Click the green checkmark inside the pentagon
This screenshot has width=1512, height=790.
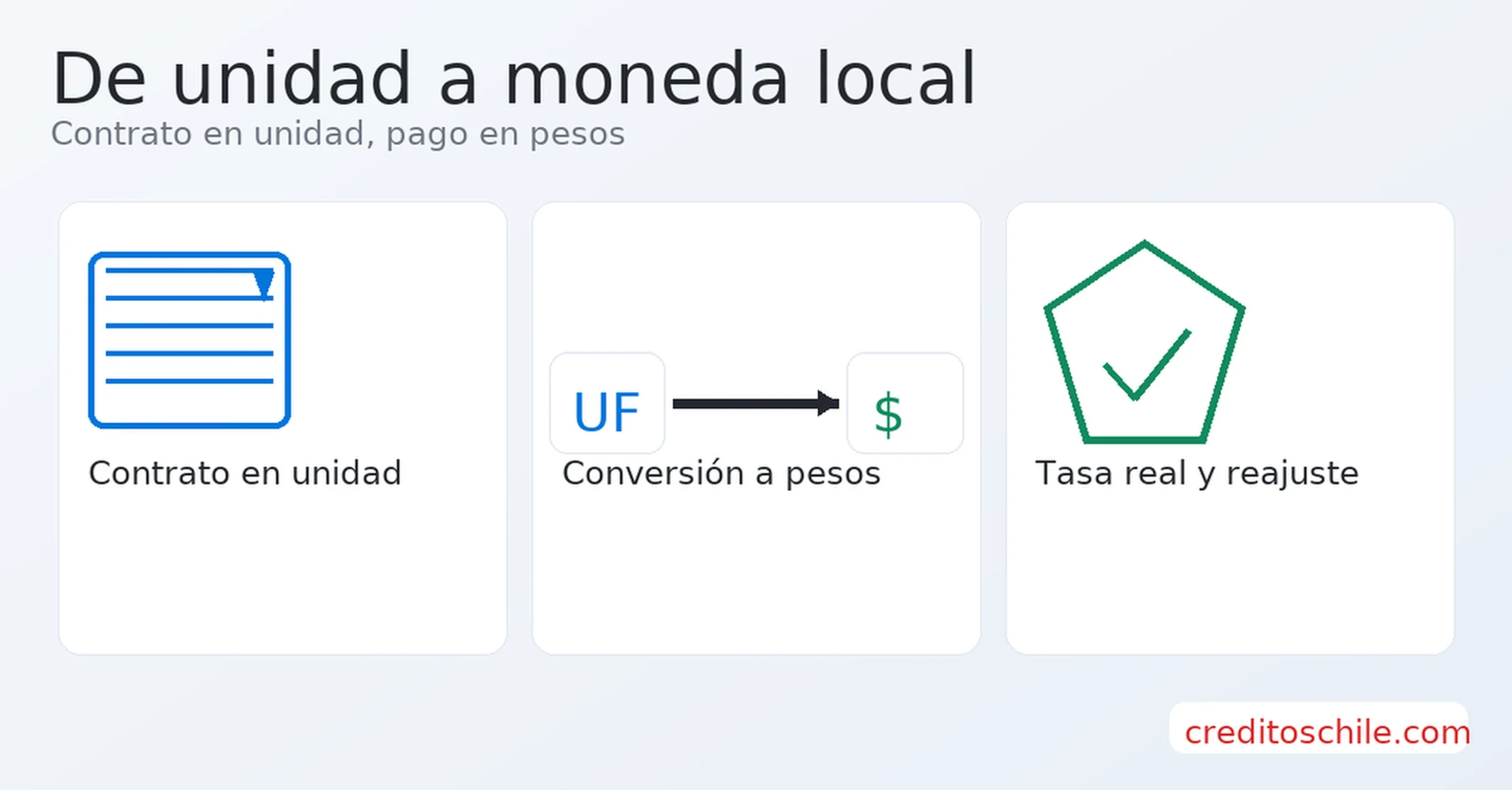1146,368
